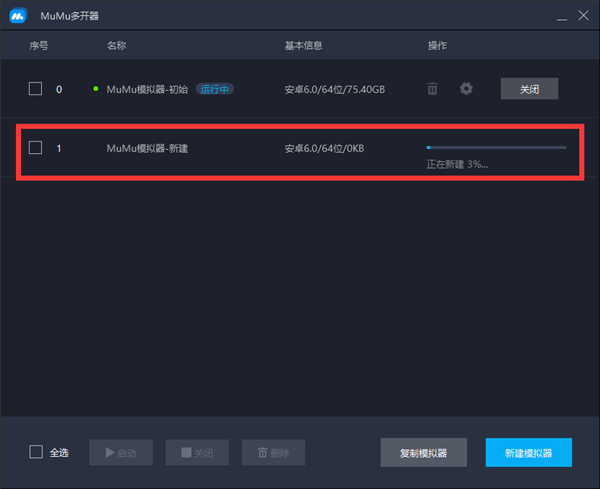Click the 操作 column header
This screenshot has height=489, width=600.
(437, 46)
